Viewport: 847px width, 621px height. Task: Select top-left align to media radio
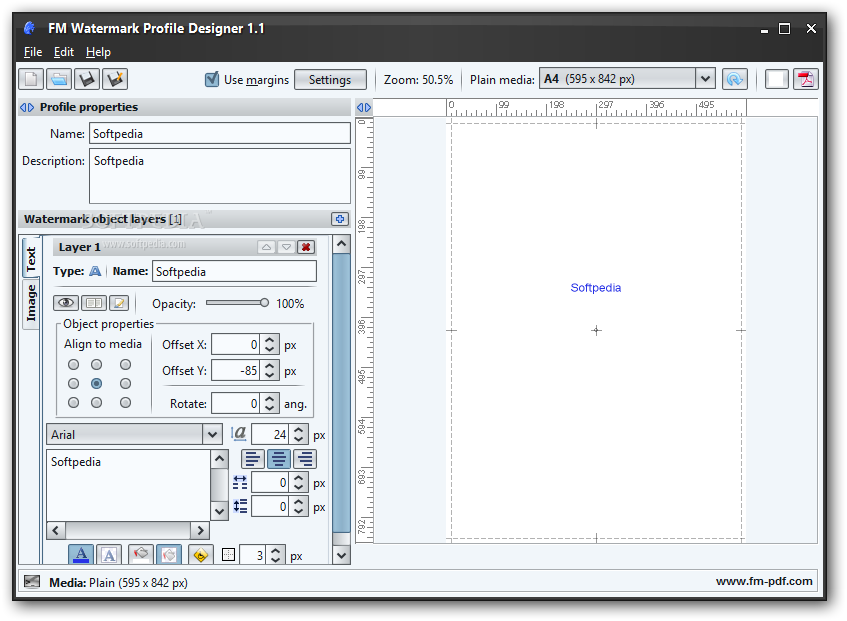coord(73,365)
